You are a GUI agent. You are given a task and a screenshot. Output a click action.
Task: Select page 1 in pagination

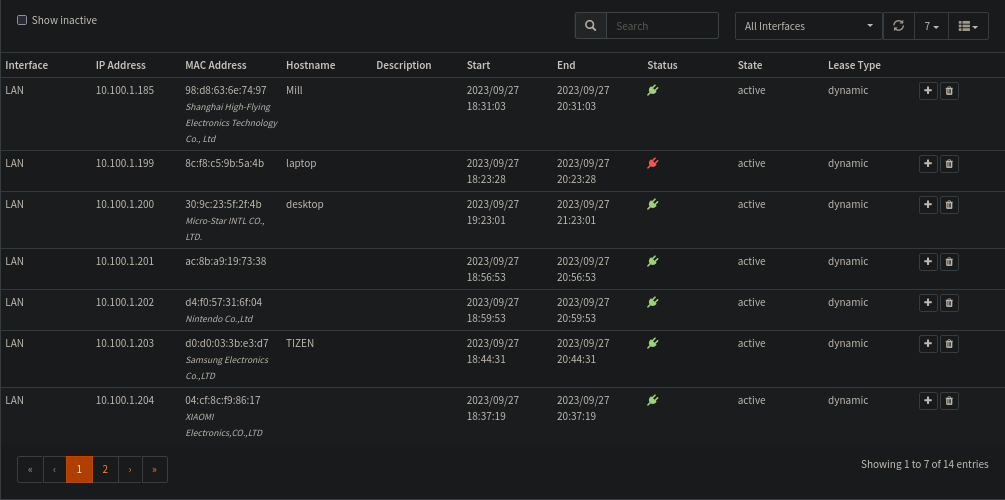point(79,469)
